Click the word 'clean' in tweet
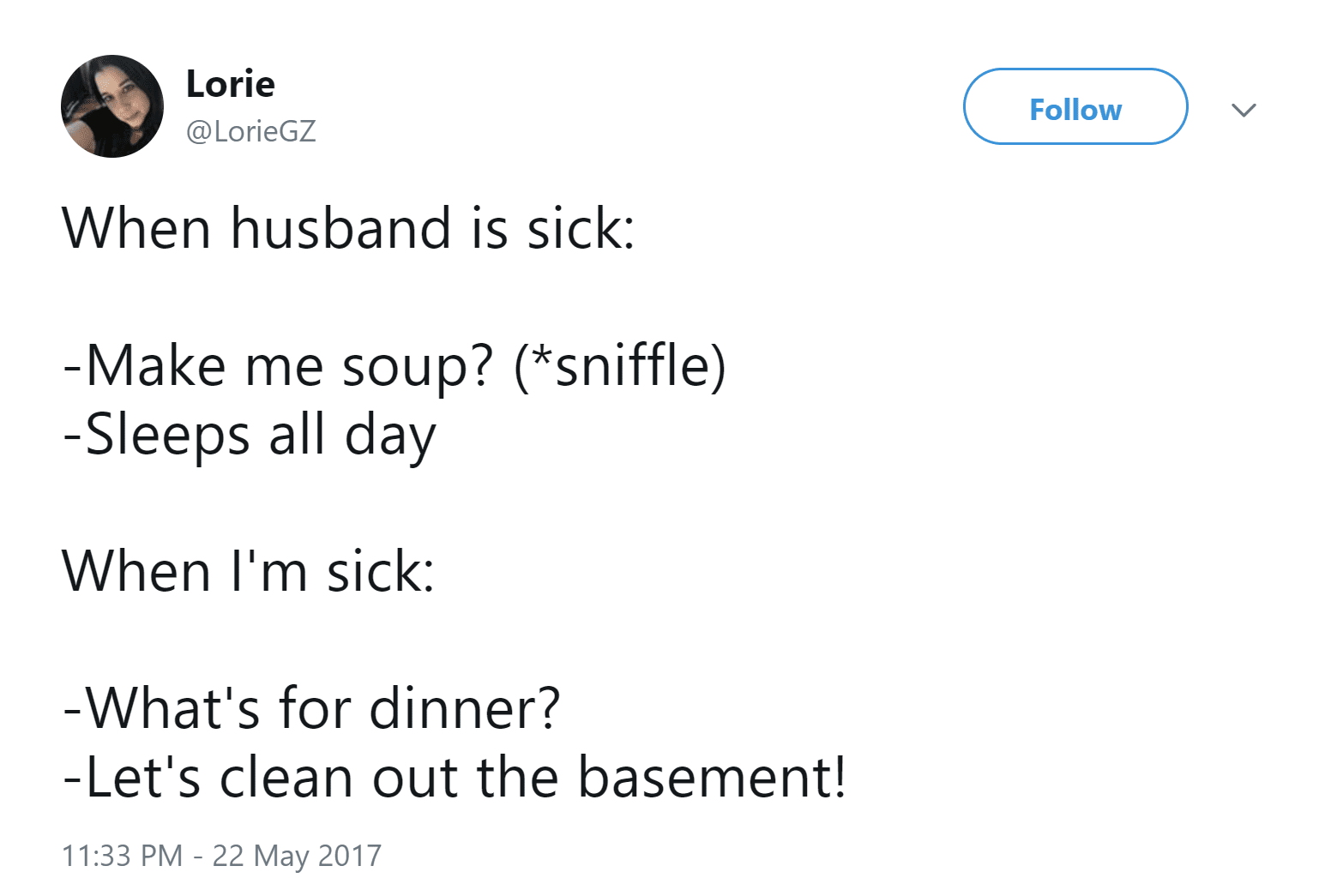 point(286,778)
